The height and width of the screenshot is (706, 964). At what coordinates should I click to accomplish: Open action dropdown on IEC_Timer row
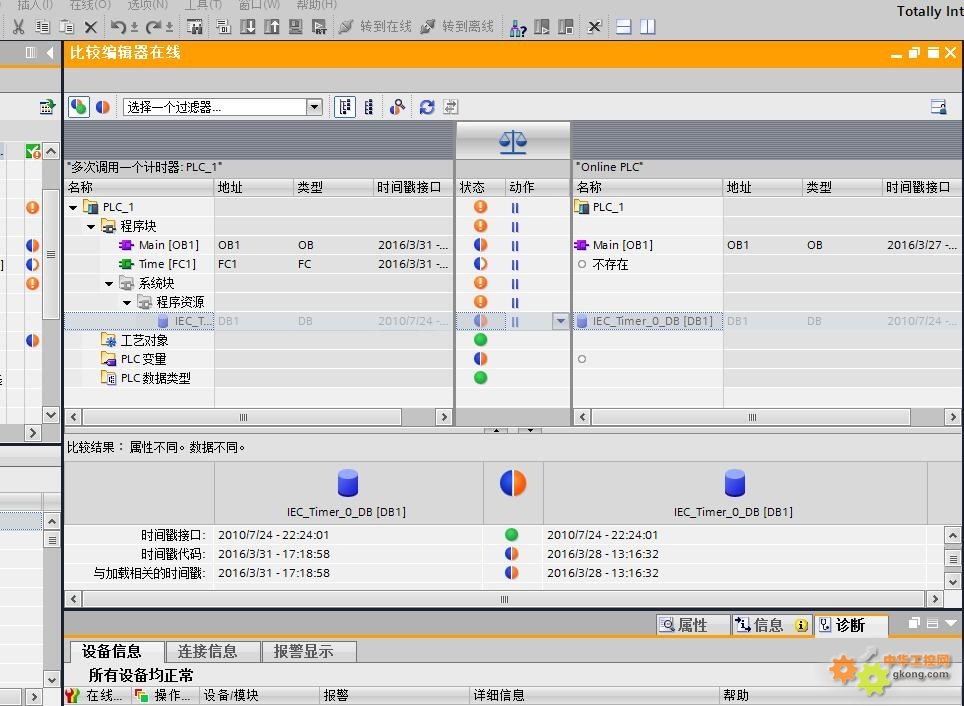point(560,321)
